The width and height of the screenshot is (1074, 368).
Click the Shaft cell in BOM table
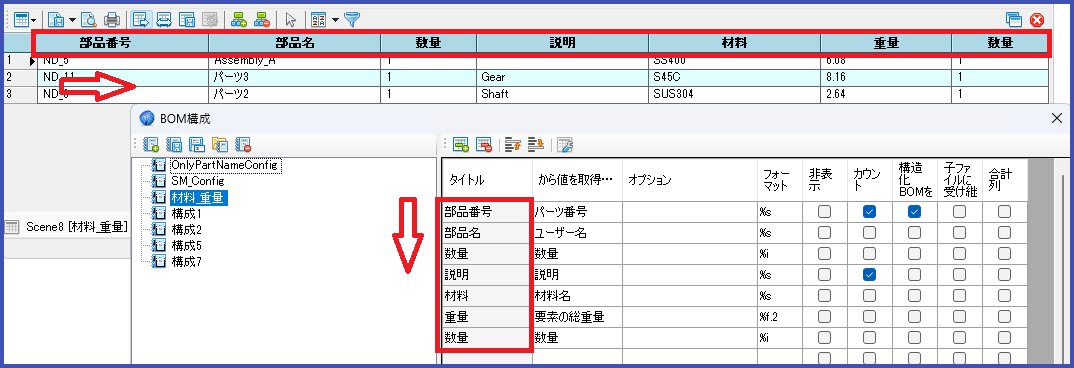(562, 94)
